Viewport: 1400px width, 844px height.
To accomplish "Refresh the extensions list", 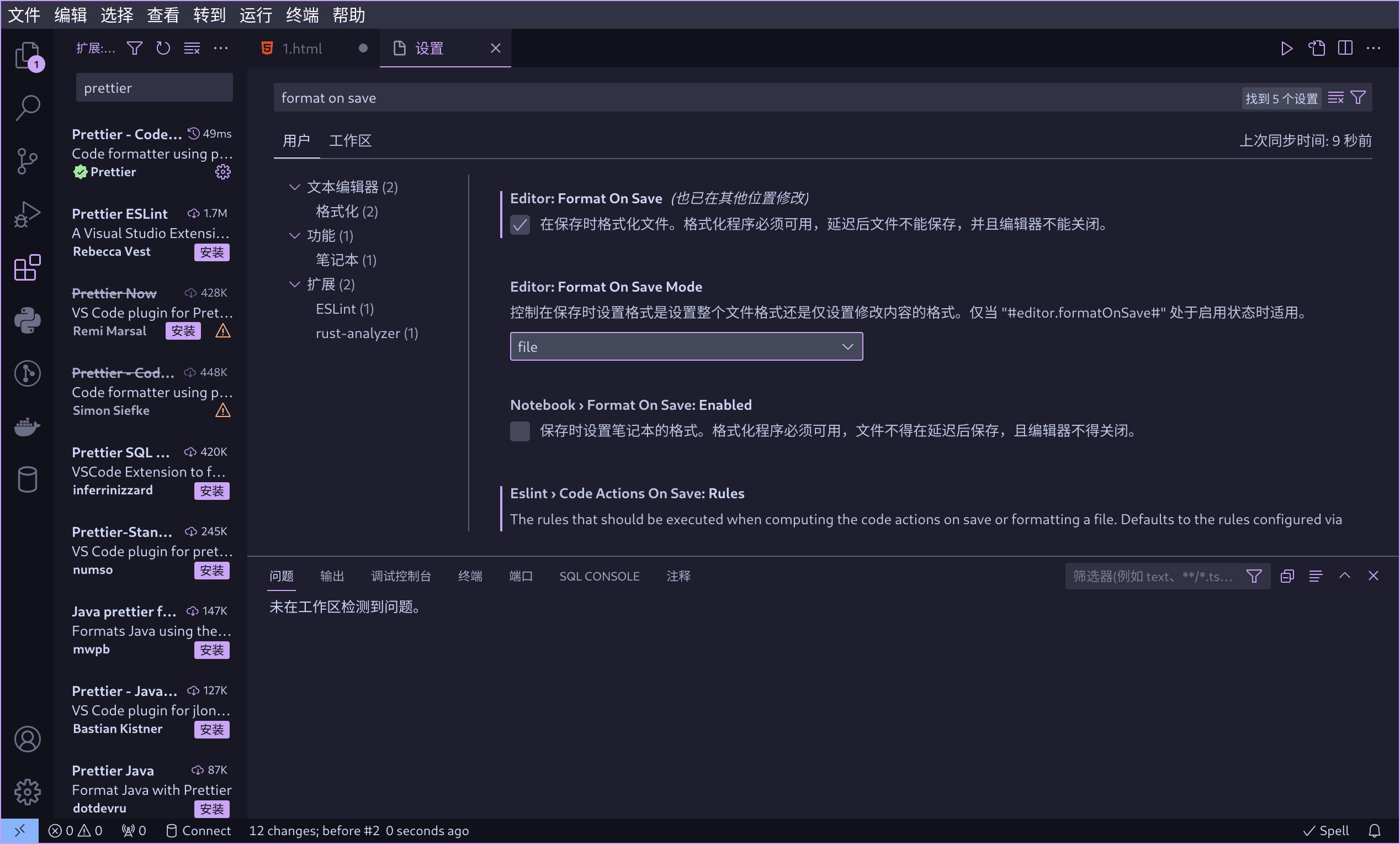I will (163, 48).
